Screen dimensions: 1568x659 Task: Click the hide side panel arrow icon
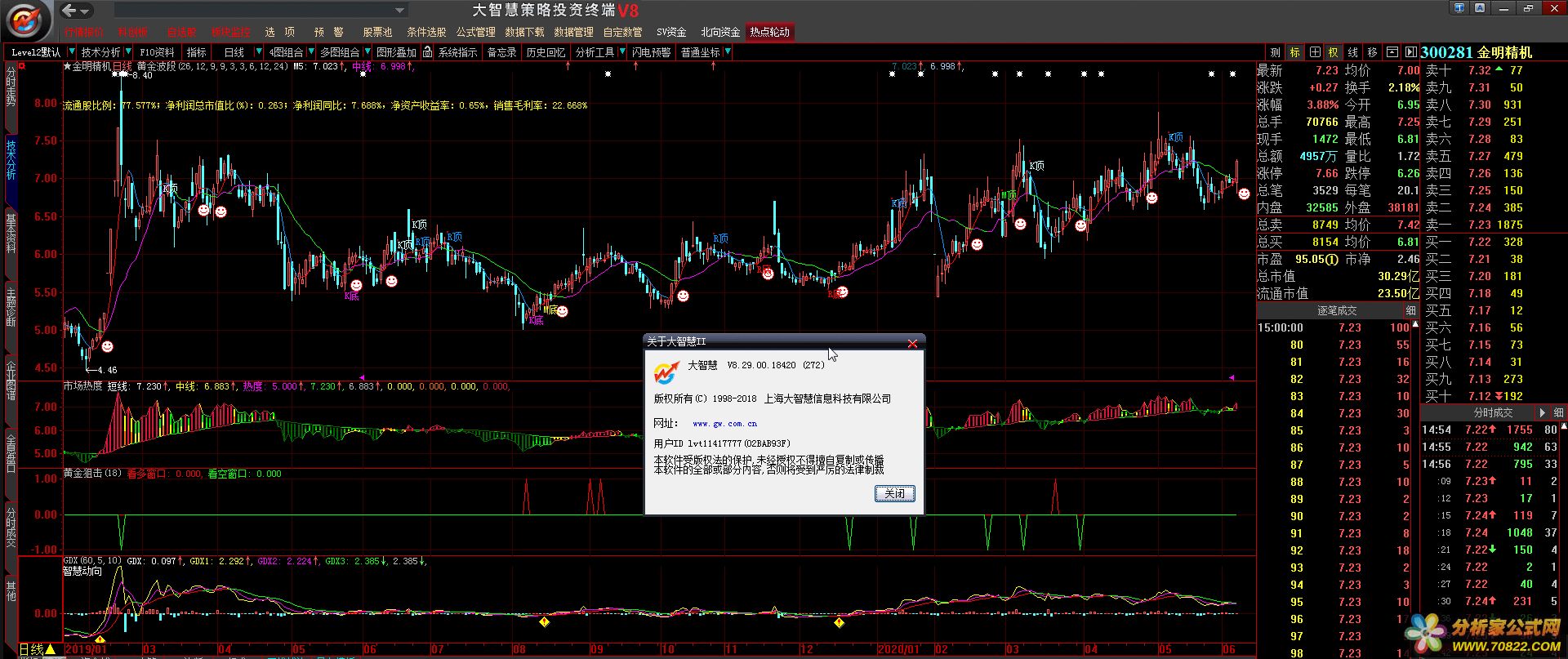click(1410, 52)
